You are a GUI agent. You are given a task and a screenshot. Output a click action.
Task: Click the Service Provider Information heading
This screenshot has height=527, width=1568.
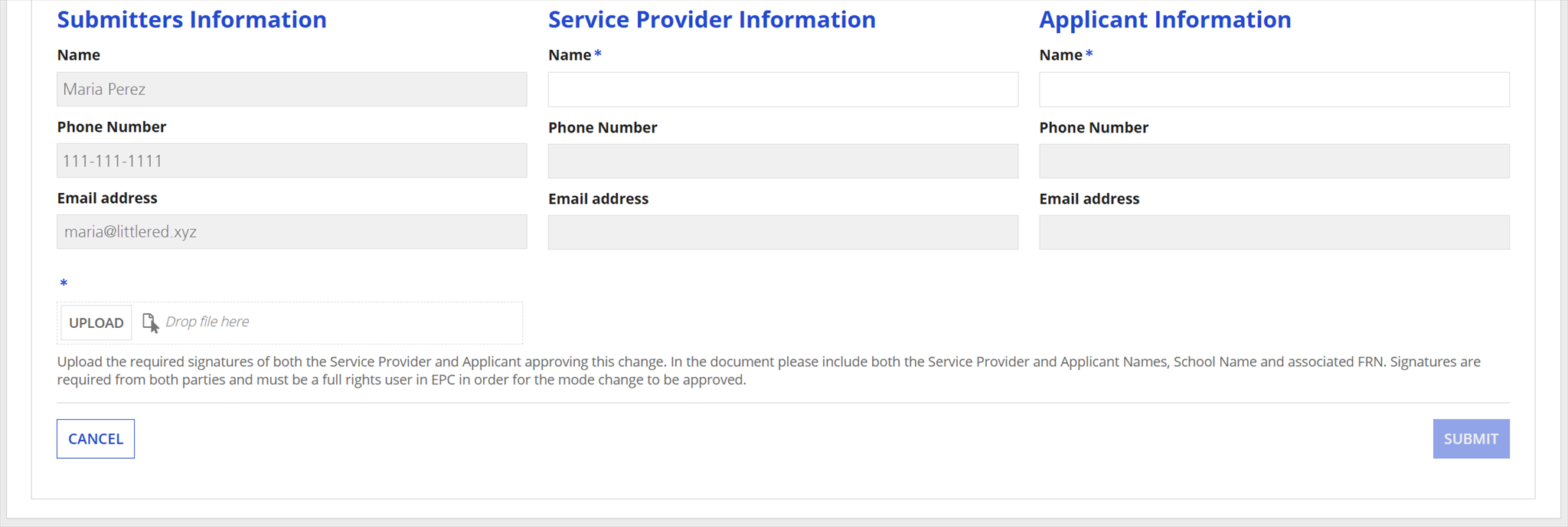tap(712, 19)
